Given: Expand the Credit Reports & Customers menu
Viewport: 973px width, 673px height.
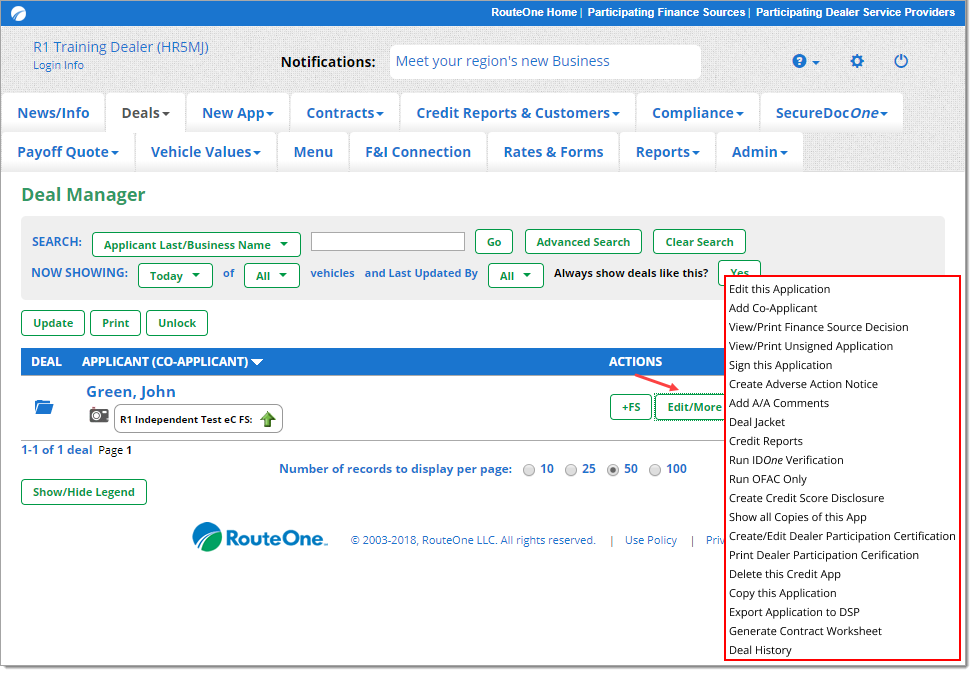Looking at the screenshot, I should click(x=518, y=113).
